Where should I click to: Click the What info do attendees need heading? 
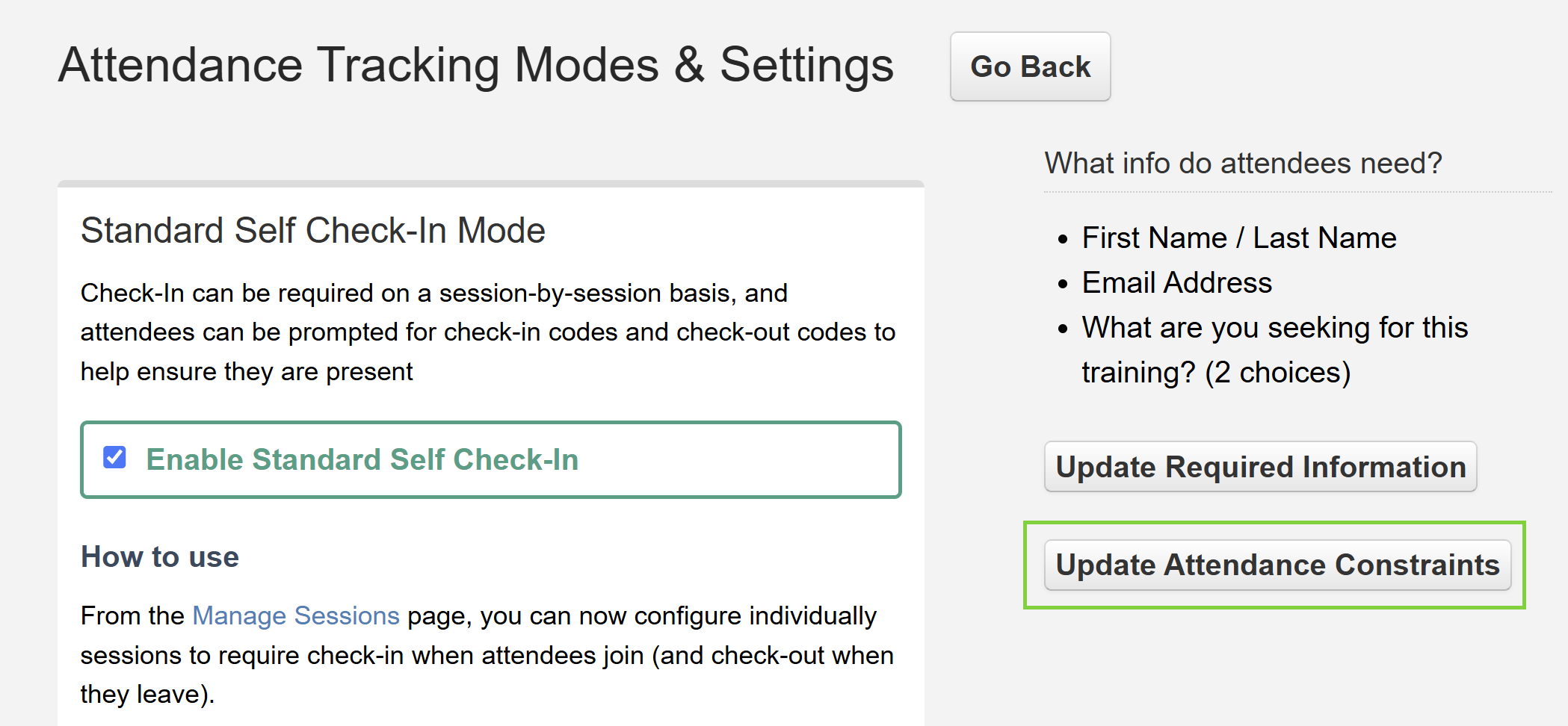[x=1243, y=163]
